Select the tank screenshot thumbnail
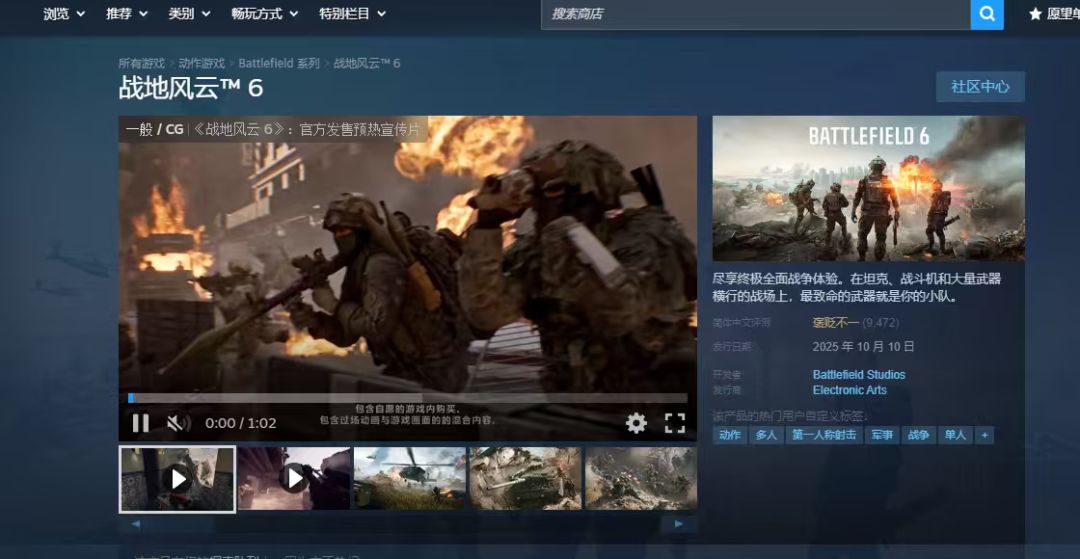 (x=526, y=478)
